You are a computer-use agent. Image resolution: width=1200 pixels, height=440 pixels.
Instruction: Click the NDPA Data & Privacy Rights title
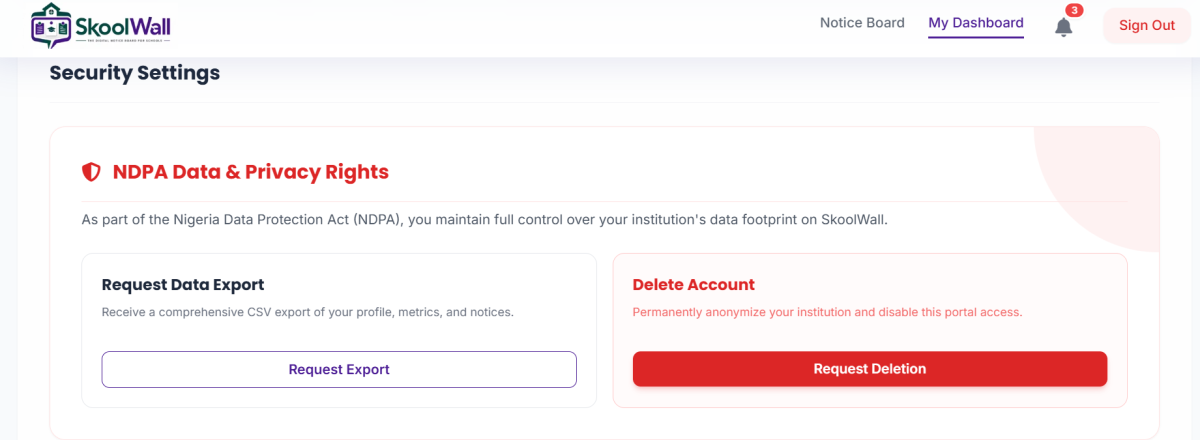click(x=251, y=172)
